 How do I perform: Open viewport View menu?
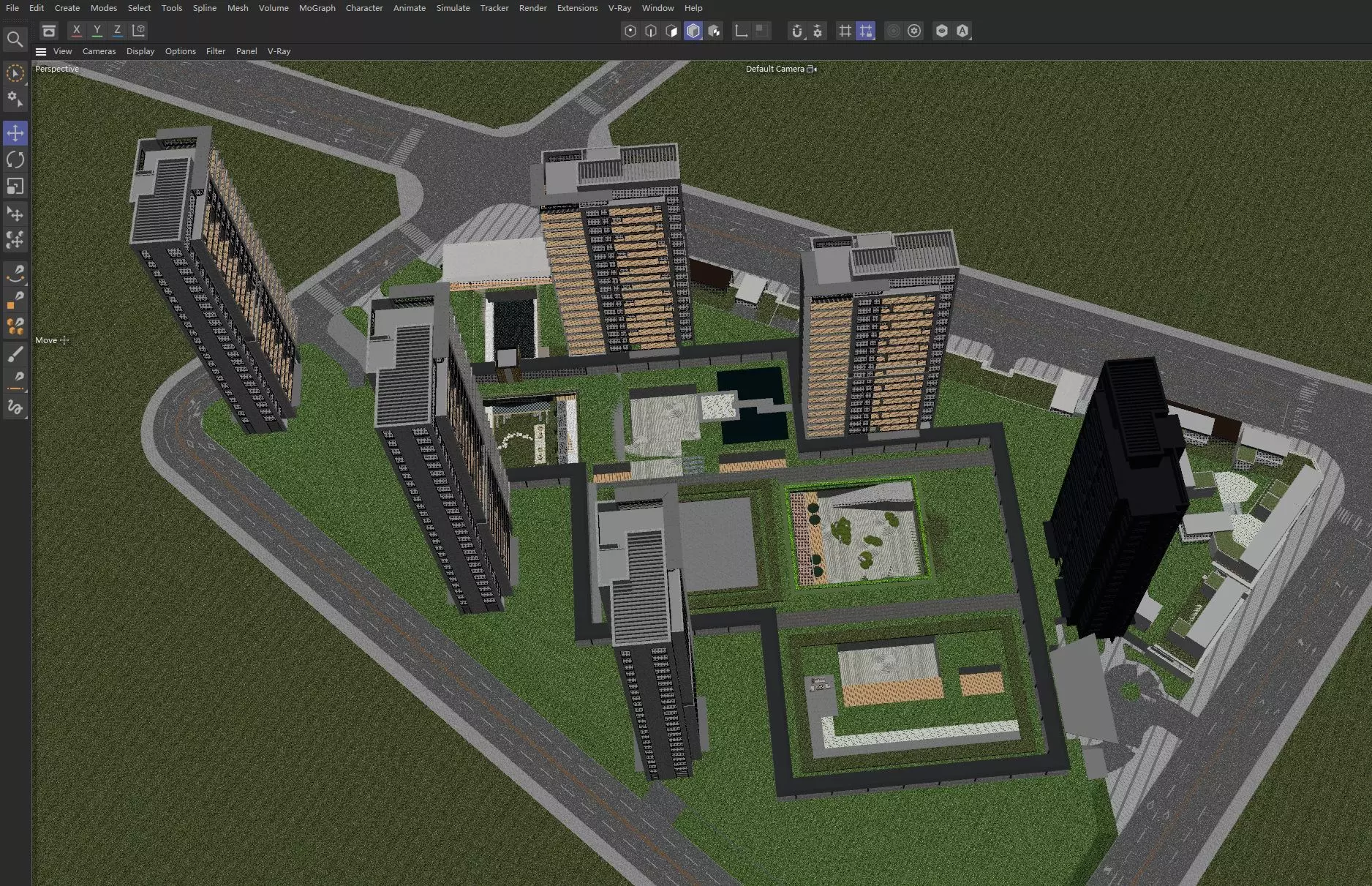pos(62,51)
